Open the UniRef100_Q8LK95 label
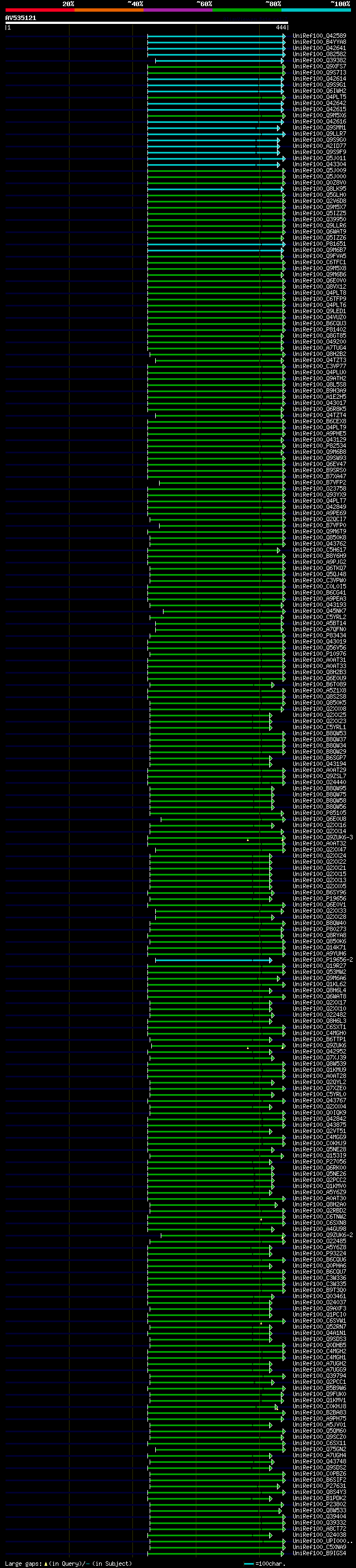The width and height of the screenshot is (356, 1568). point(319,189)
